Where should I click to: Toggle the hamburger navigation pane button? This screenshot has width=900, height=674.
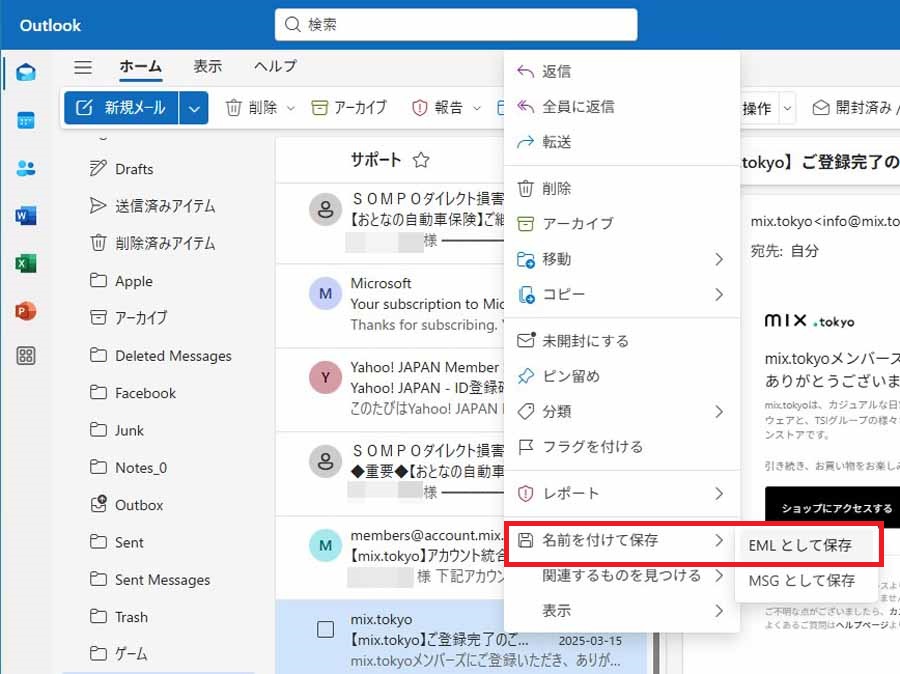(83, 67)
